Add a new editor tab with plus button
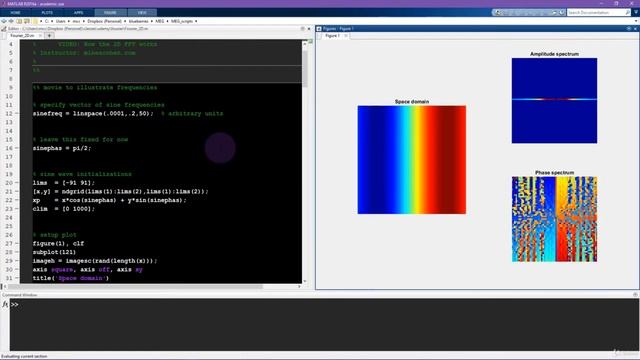The height and width of the screenshot is (360, 640). click(49, 36)
